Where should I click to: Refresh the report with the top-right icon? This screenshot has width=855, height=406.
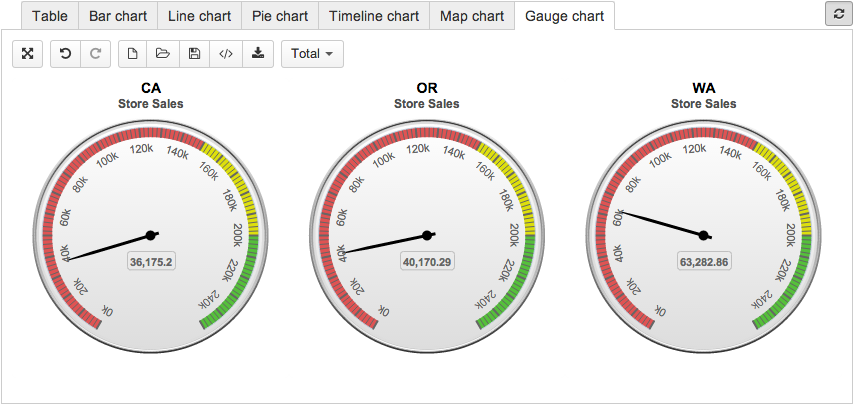tap(836, 14)
